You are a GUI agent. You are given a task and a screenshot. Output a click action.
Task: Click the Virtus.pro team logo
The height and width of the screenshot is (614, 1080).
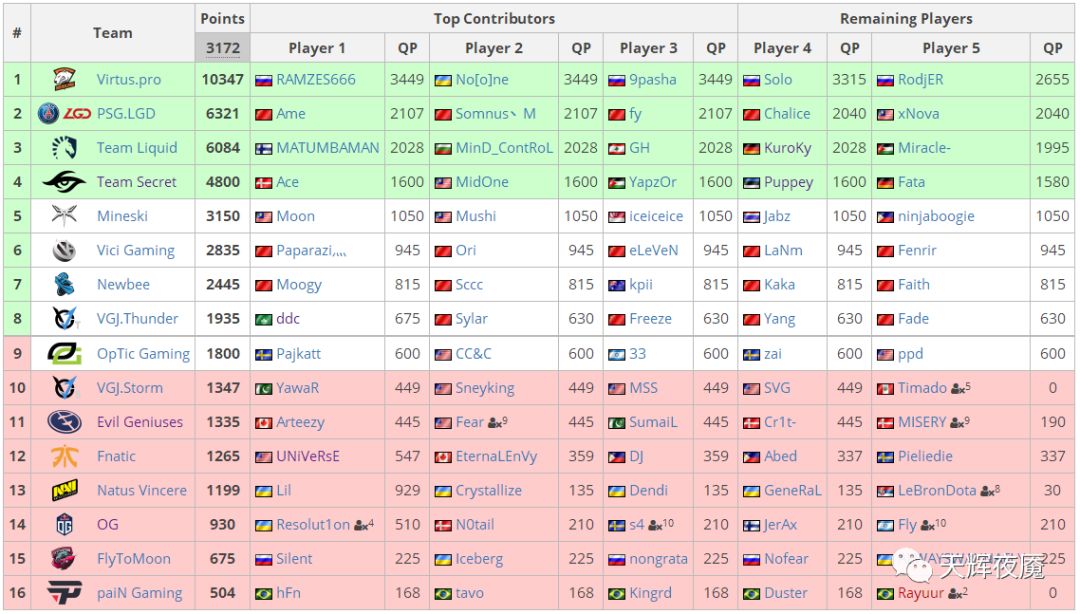click(x=64, y=79)
